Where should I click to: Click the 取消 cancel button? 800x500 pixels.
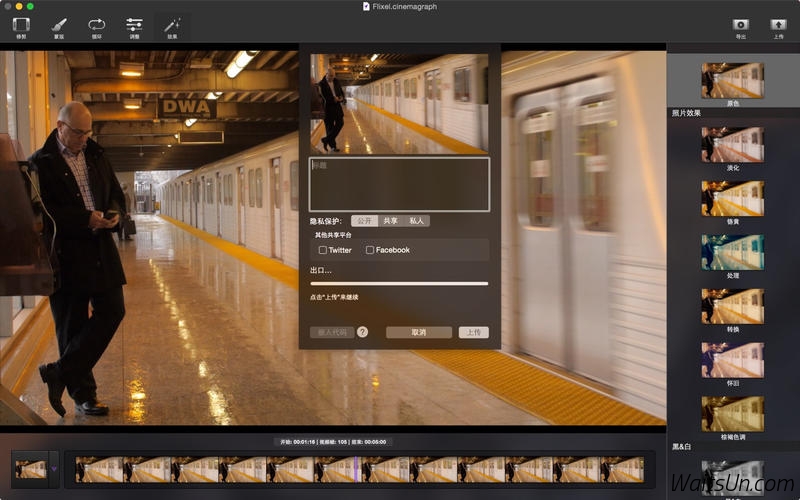419,332
